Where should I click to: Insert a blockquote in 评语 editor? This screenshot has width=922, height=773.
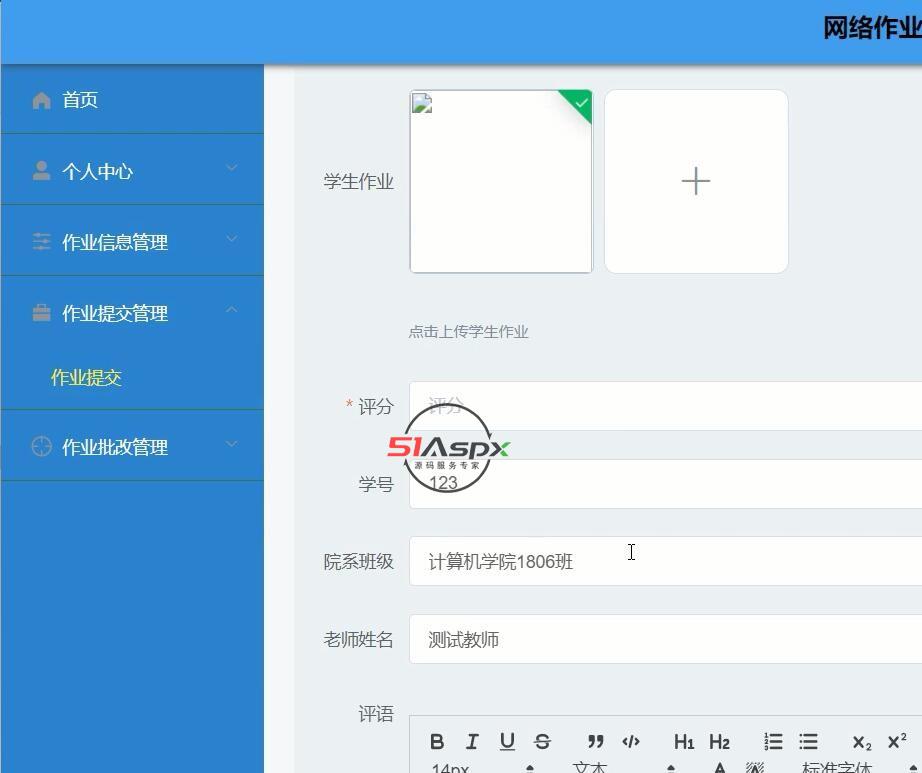(595, 741)
